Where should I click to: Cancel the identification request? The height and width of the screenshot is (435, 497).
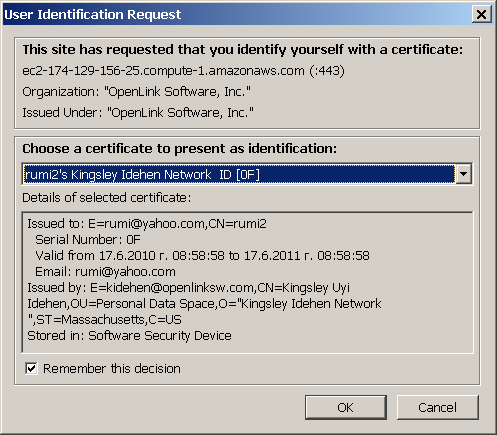(438, 407)
